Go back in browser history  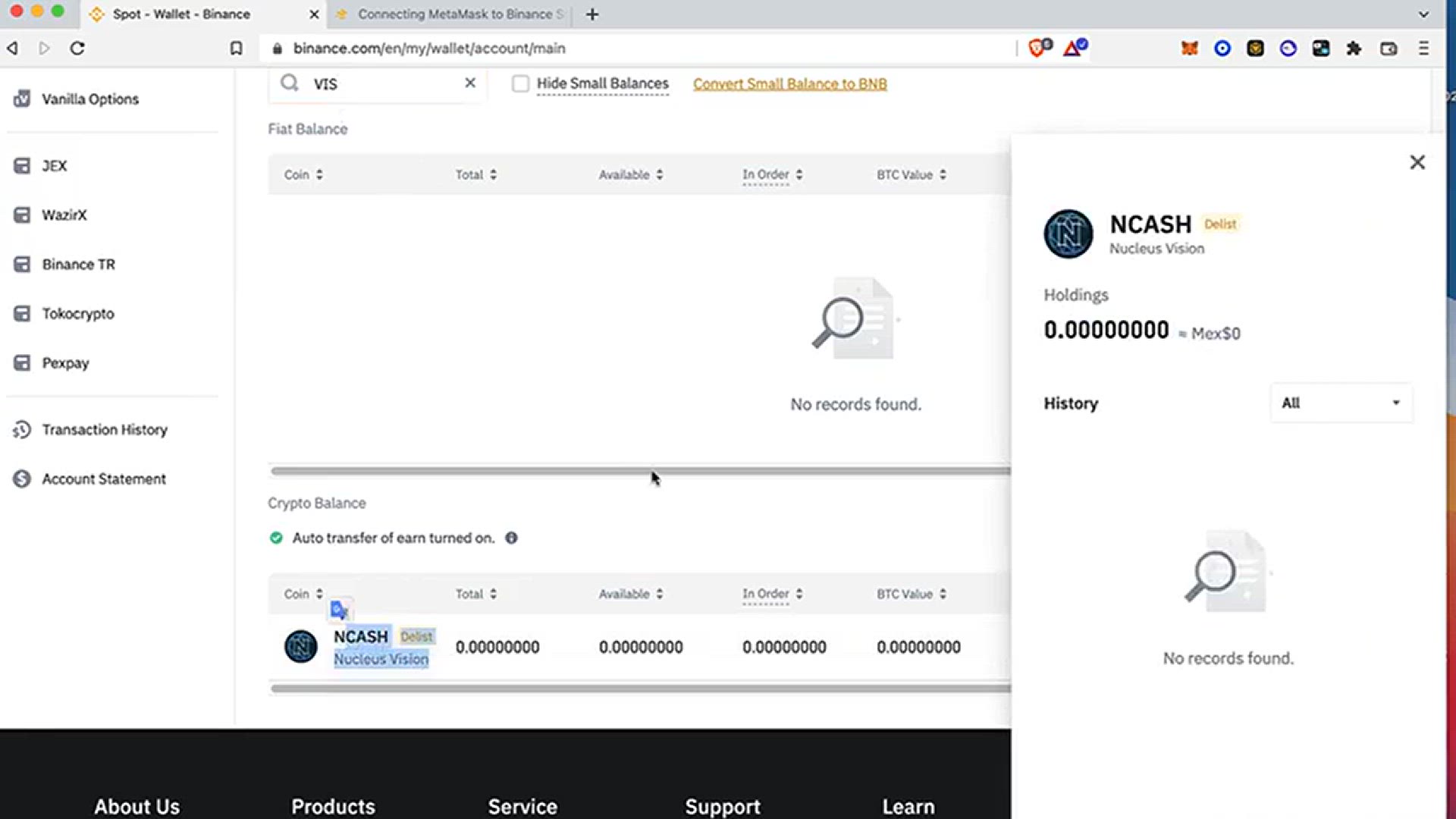(x=13, y=49)
